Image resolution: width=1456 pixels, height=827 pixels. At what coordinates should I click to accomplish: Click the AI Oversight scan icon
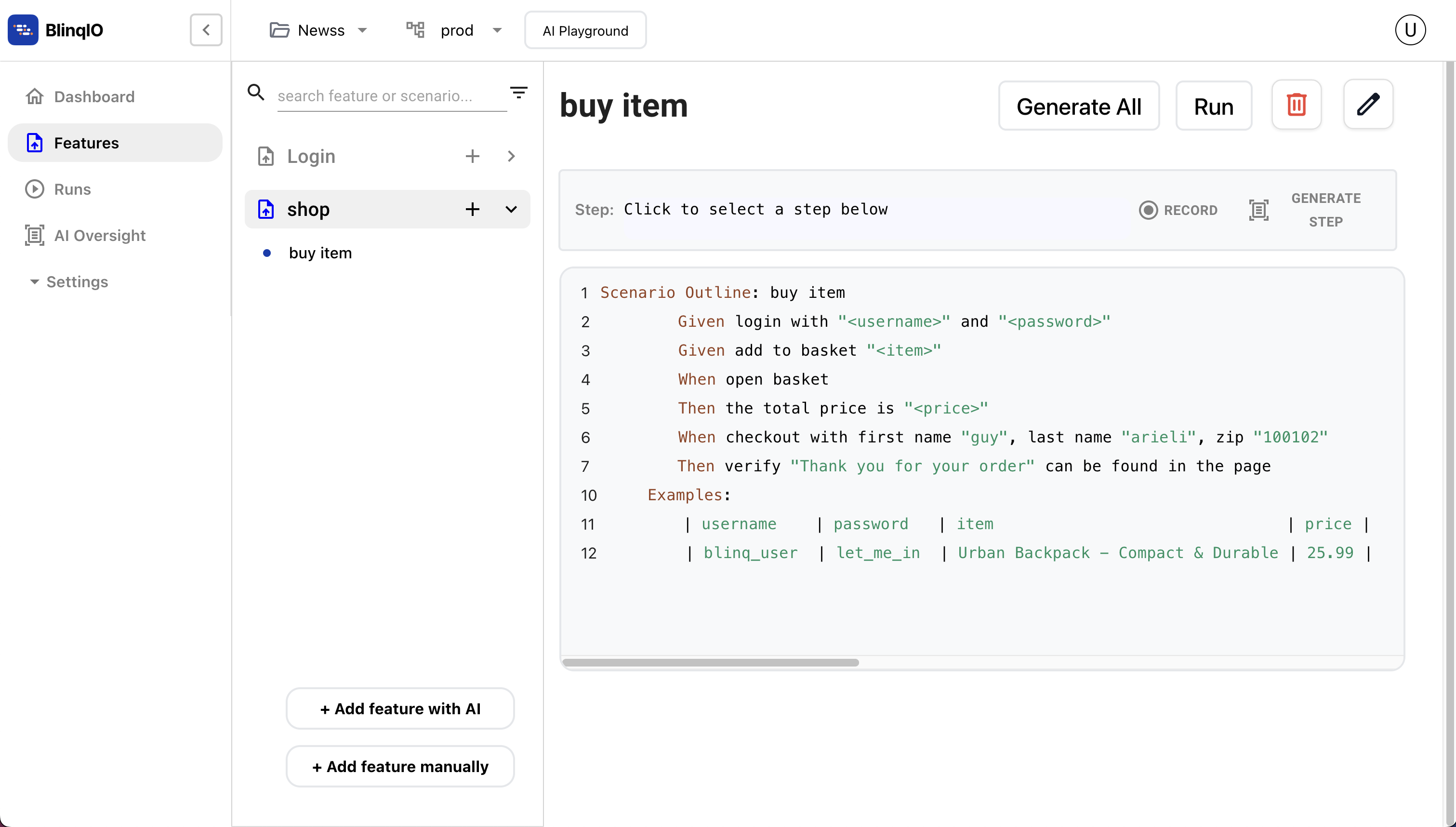pos(35,235)
